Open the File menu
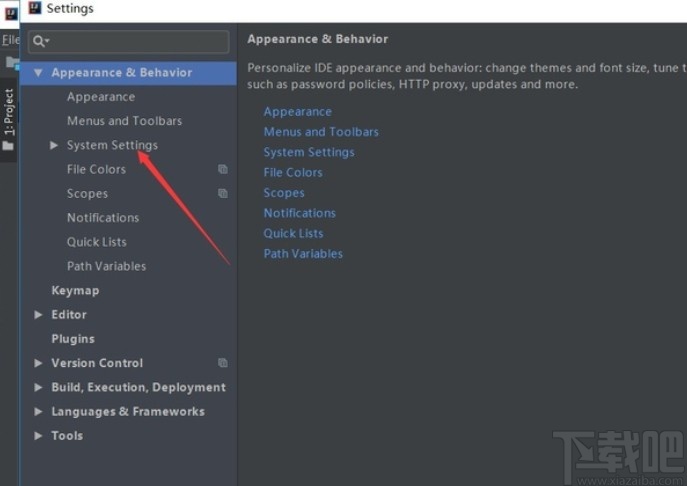This screenshot has width=687, height=486. coord(10,40)
